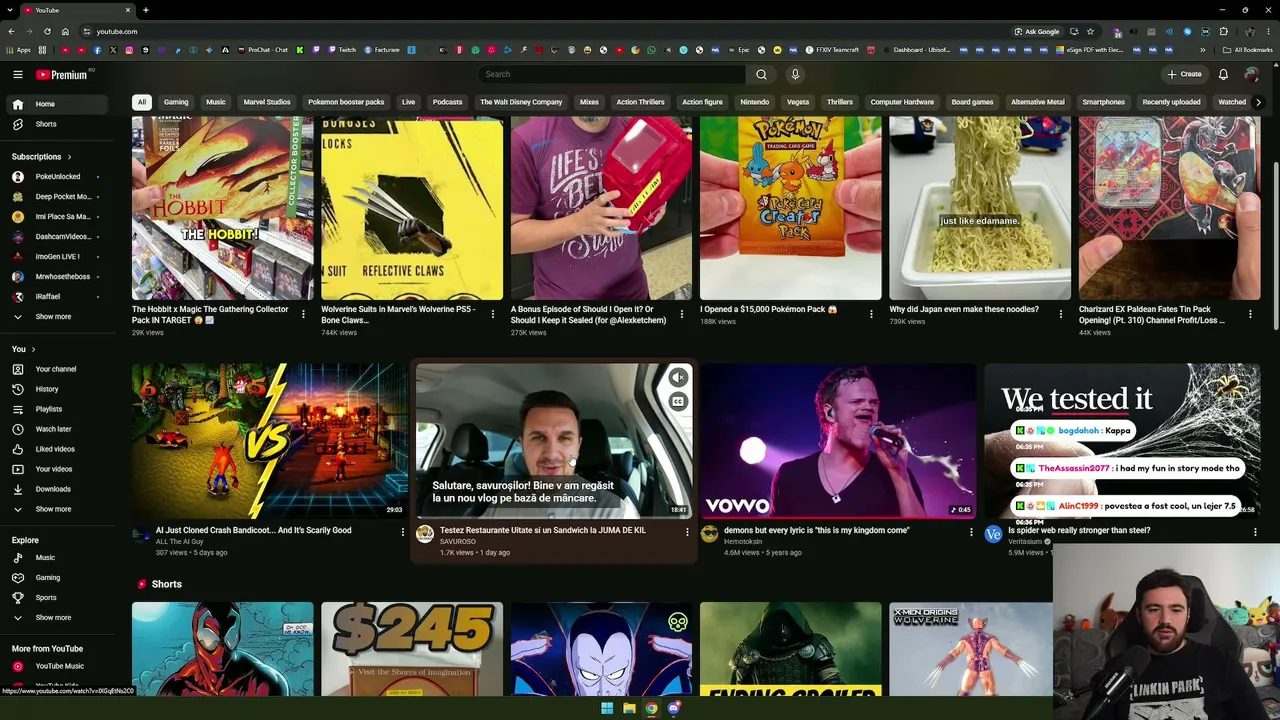Start voice search with the microphone icon

coord(795,74)
